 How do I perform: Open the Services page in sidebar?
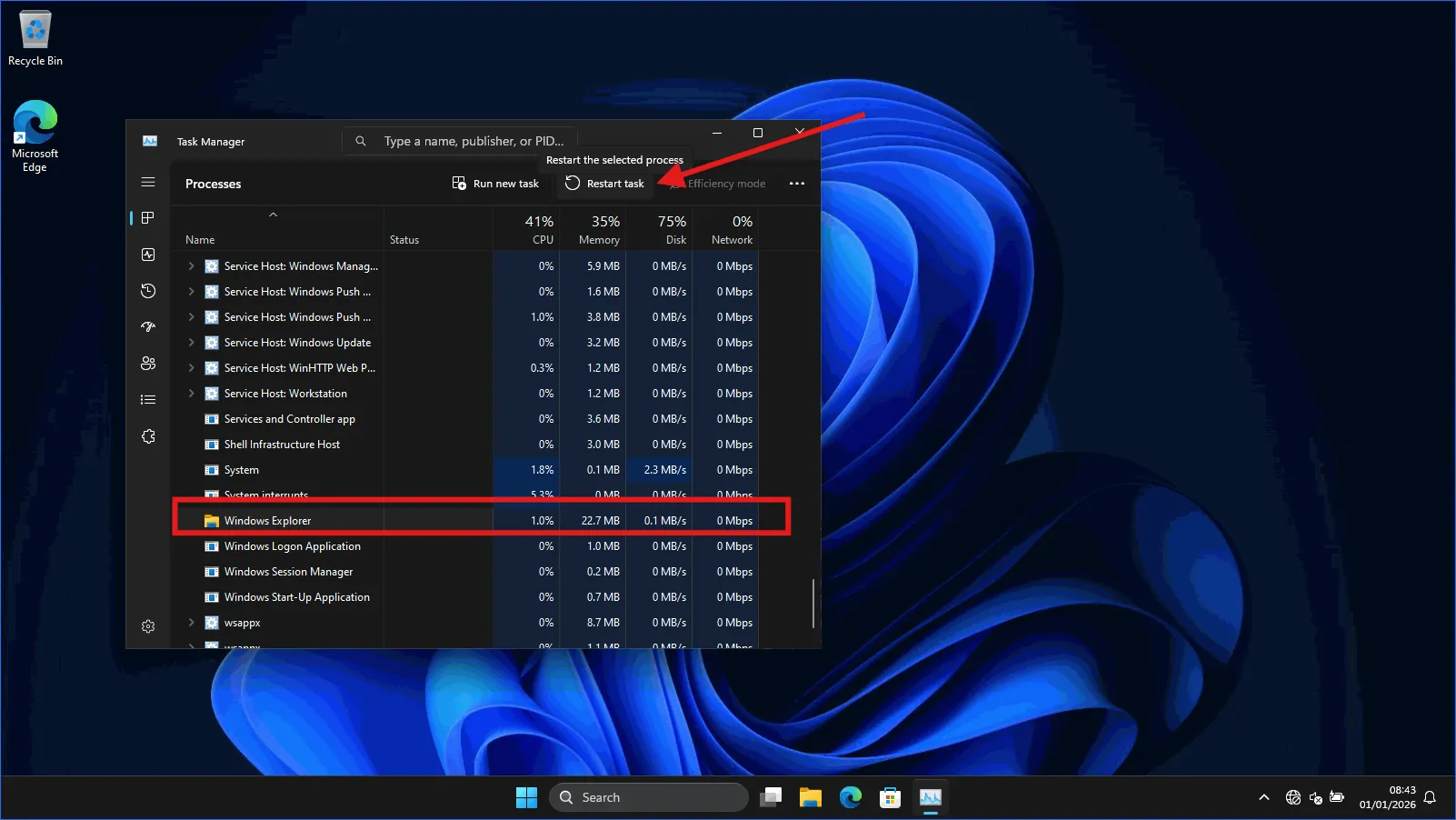click(148, 435)
